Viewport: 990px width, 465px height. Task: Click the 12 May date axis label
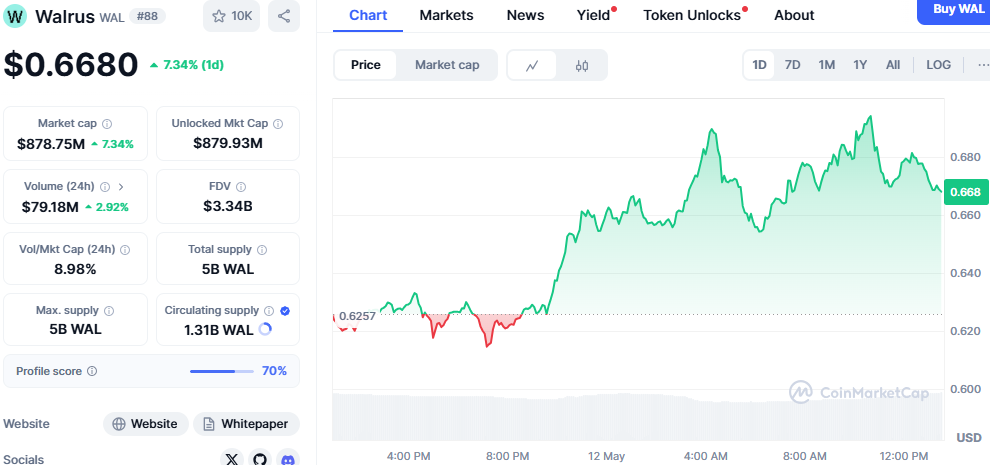605,456
